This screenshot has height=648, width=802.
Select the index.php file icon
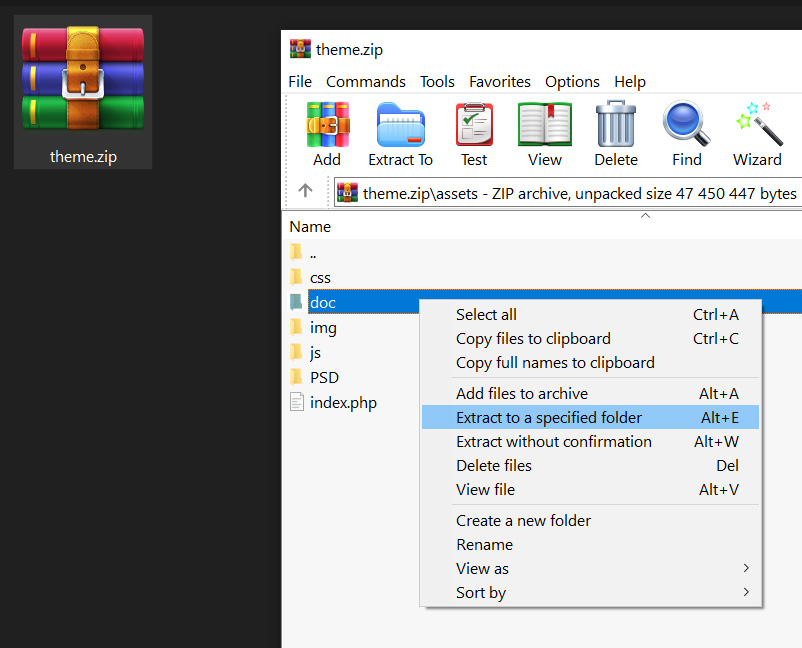point(297,402)
